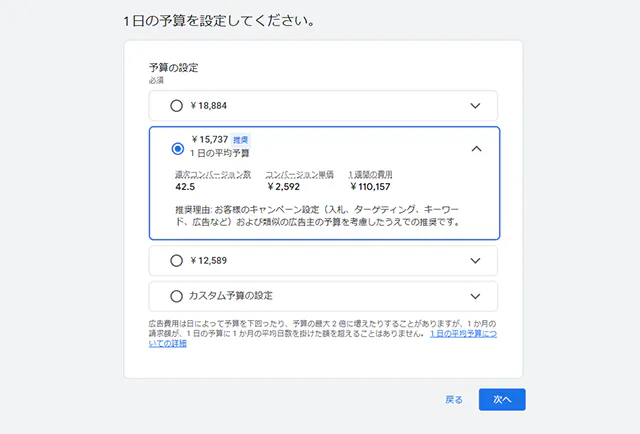Expand the カスタム予算の設定 chevron
This screenshot has width=640, height=434.
[475, 296]
